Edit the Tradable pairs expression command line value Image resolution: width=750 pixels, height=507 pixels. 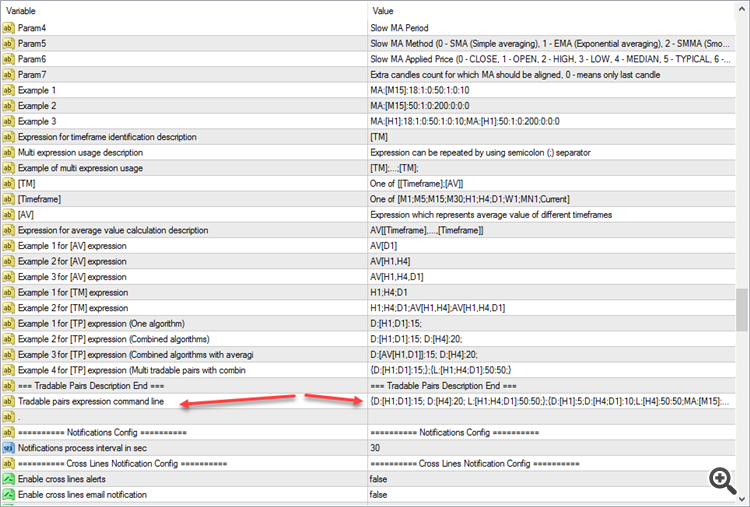(x=550, y=401)
